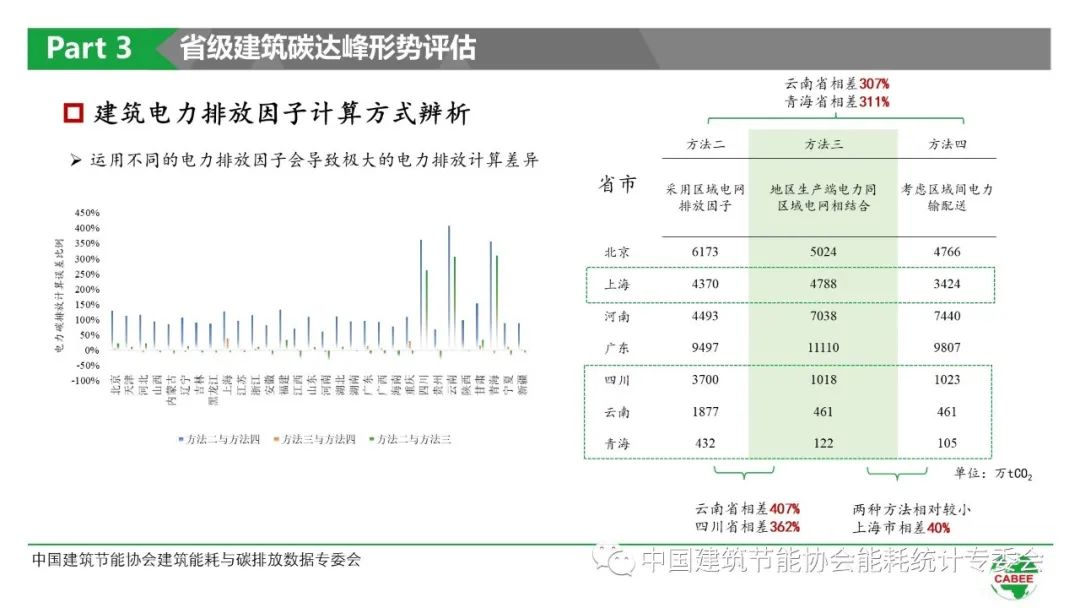Viewport: 1080px width, 608px height.
Task: Select the 方法三 column header
Action: tap(823, 144)
